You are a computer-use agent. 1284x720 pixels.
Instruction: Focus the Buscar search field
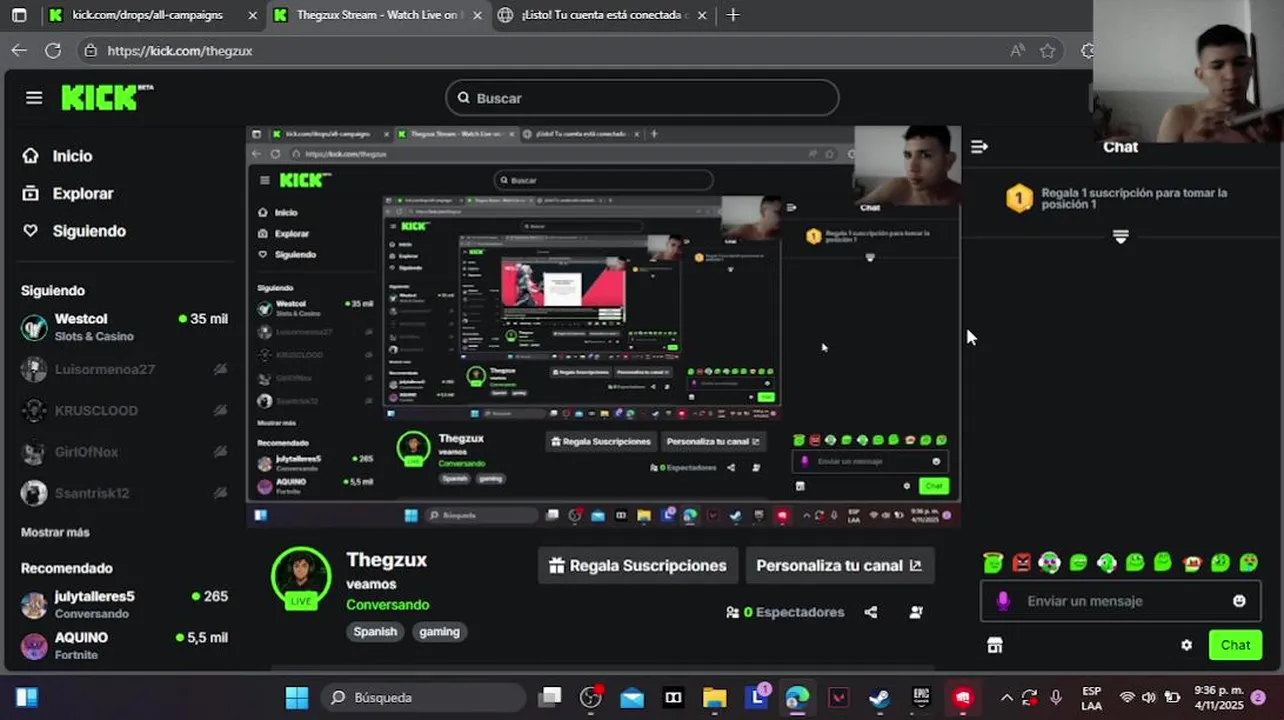pos(642,98)
